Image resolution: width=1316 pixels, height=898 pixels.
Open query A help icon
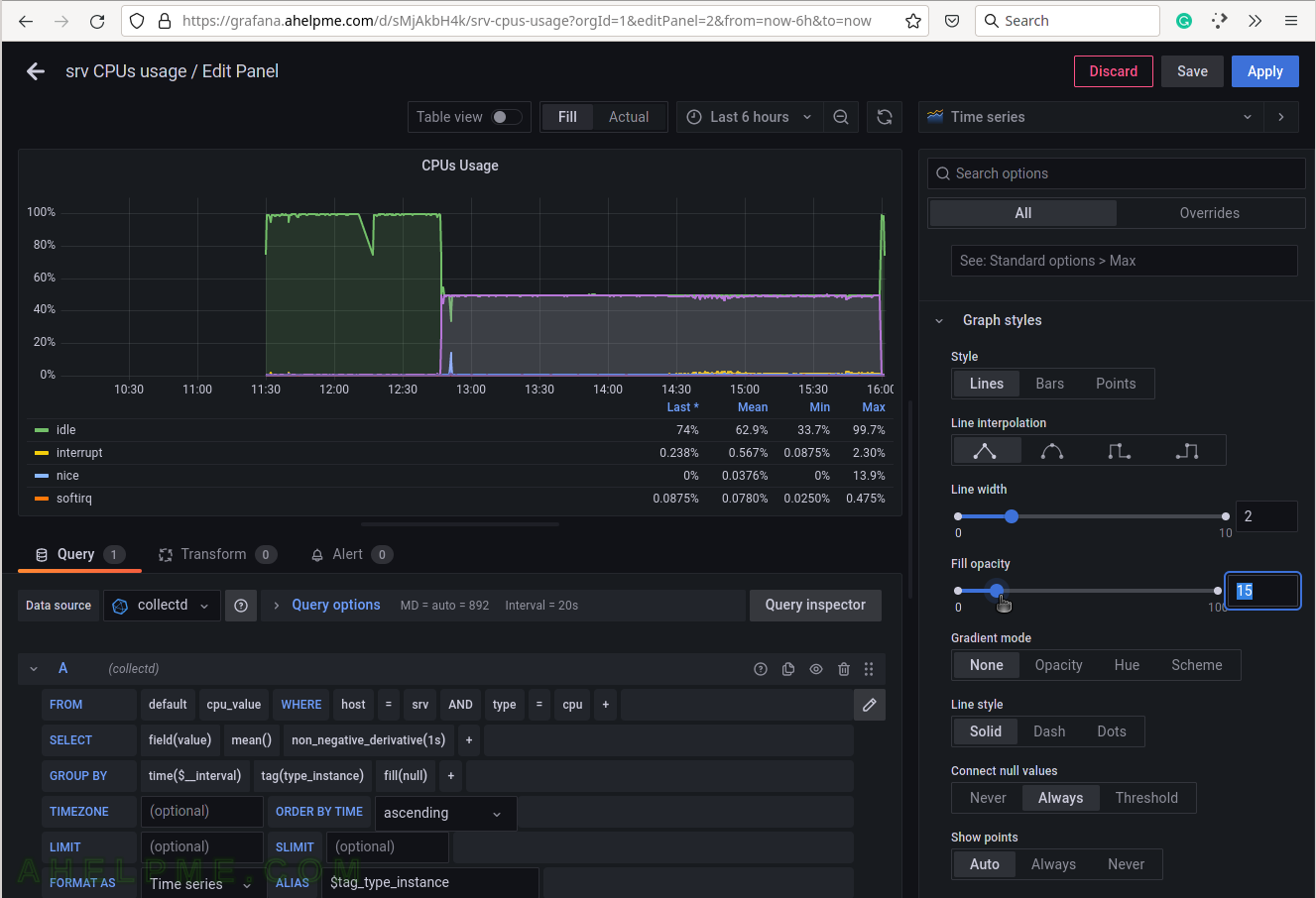[761, 669]
